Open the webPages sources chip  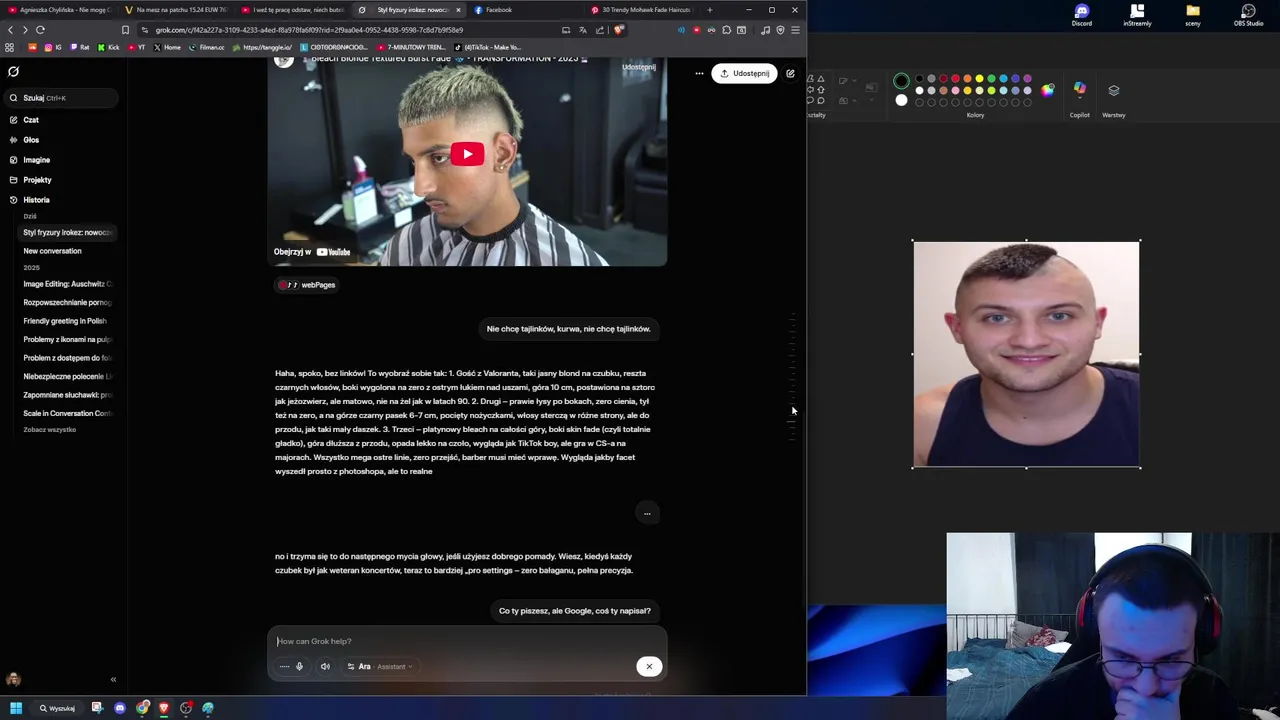coord(308,285)
